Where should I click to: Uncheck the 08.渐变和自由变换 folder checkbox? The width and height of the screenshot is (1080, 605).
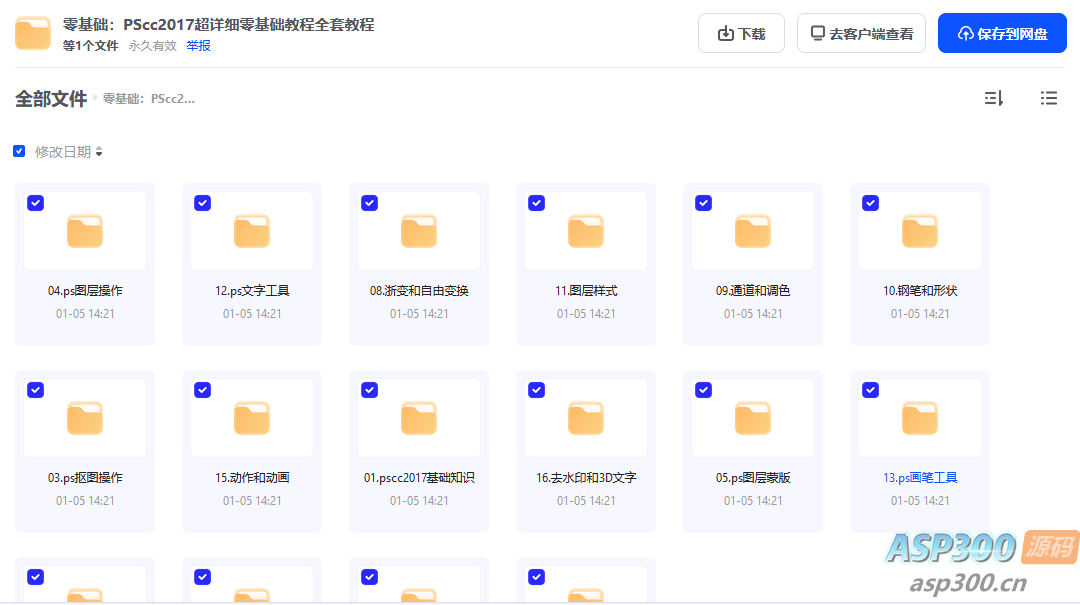pos(370,203)
